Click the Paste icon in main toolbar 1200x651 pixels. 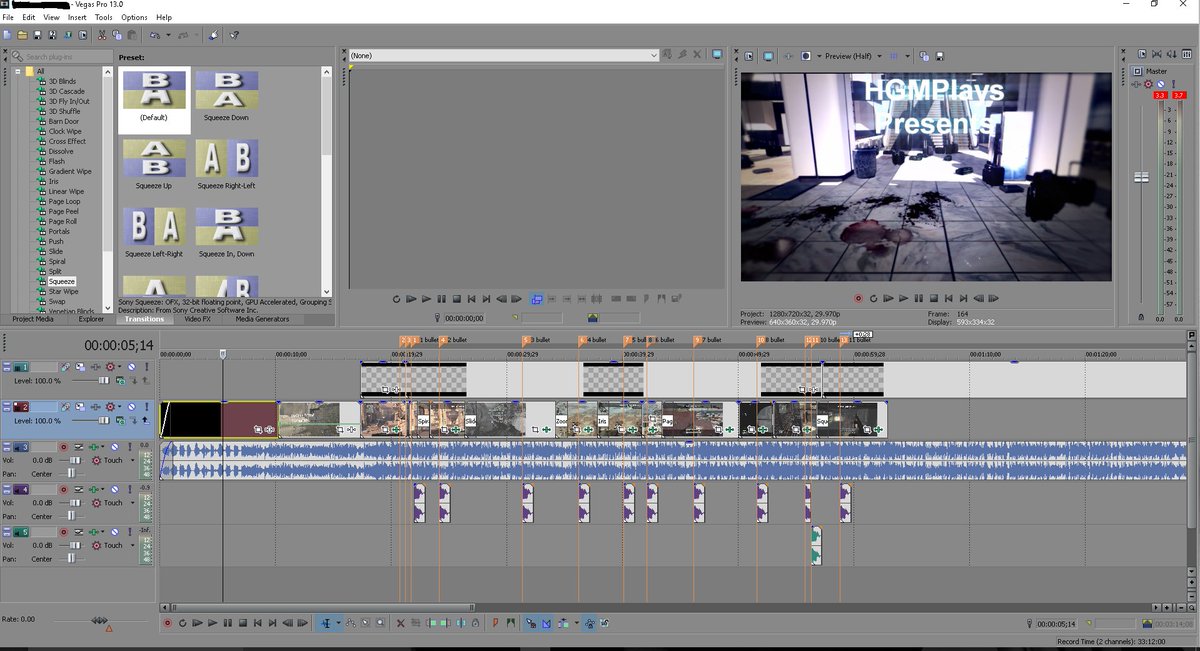click(x=132, y=35)
